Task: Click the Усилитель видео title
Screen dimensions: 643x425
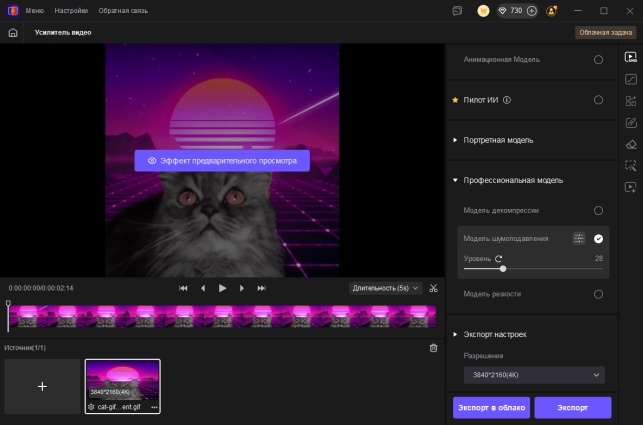Action: click(x=63, y=33)
